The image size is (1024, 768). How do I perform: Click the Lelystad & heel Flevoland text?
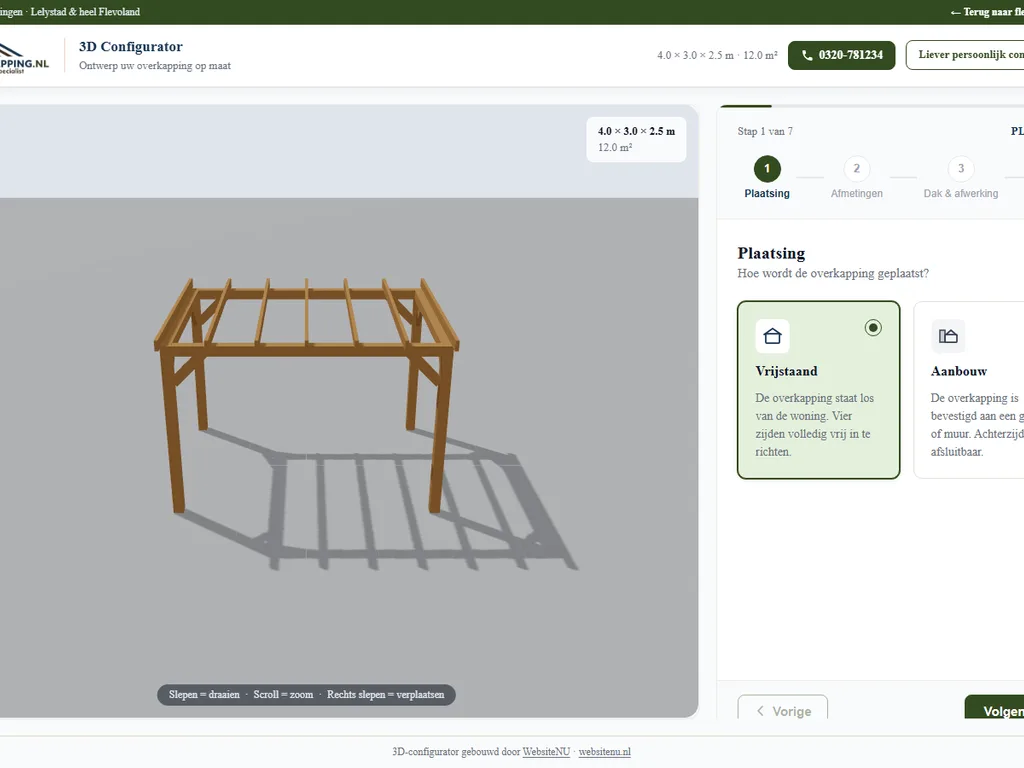click(85, 12)
